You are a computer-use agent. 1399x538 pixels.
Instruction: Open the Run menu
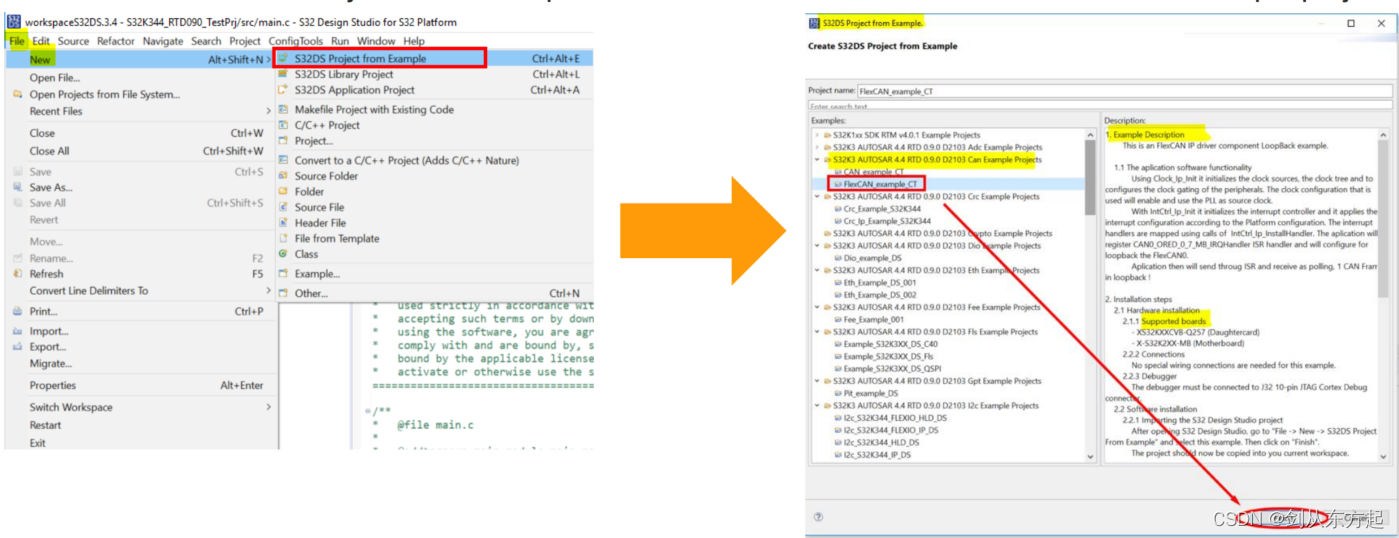point(340,41)
